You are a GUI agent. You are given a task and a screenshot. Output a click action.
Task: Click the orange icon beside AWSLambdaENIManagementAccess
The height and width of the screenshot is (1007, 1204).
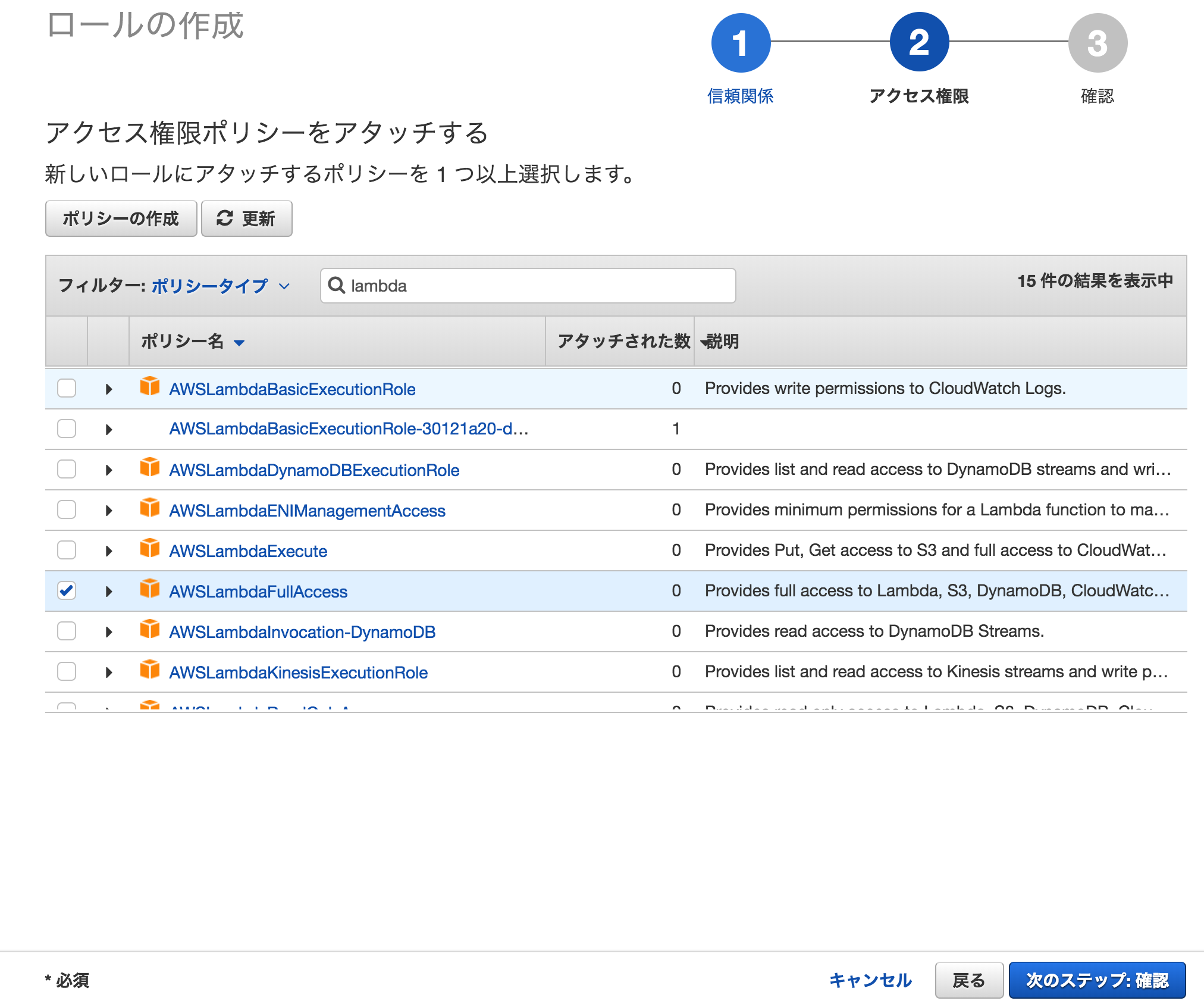[149, 508]
